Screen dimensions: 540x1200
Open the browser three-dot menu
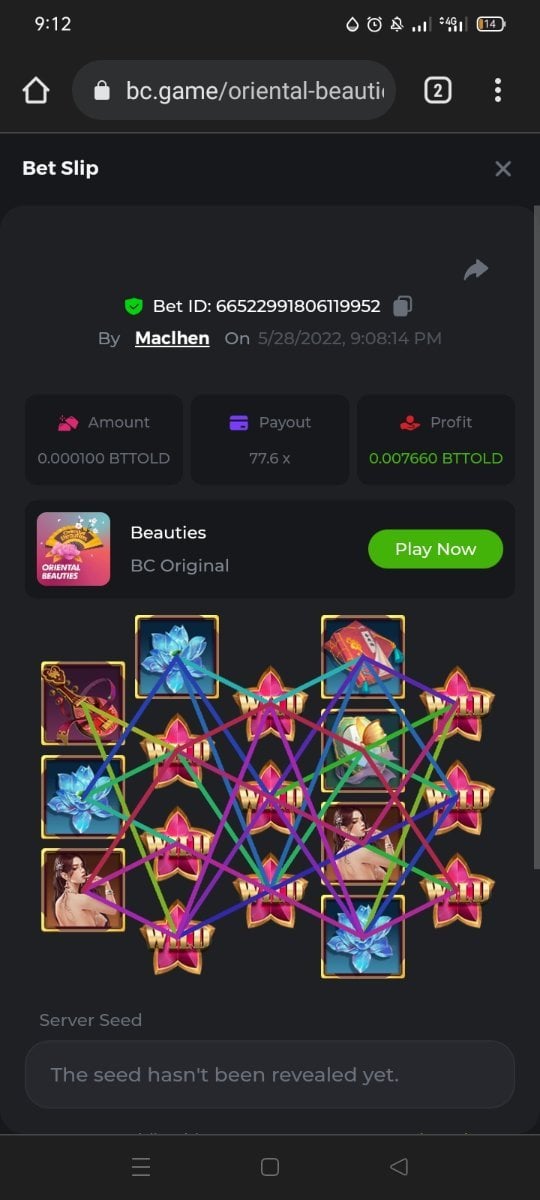click(498, 91)
